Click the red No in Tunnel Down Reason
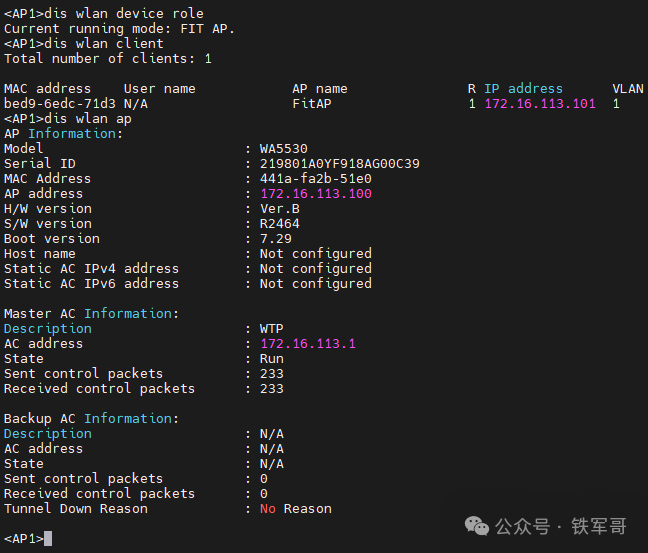The width and height of the screenshot is (648, 553). point(267,509)
